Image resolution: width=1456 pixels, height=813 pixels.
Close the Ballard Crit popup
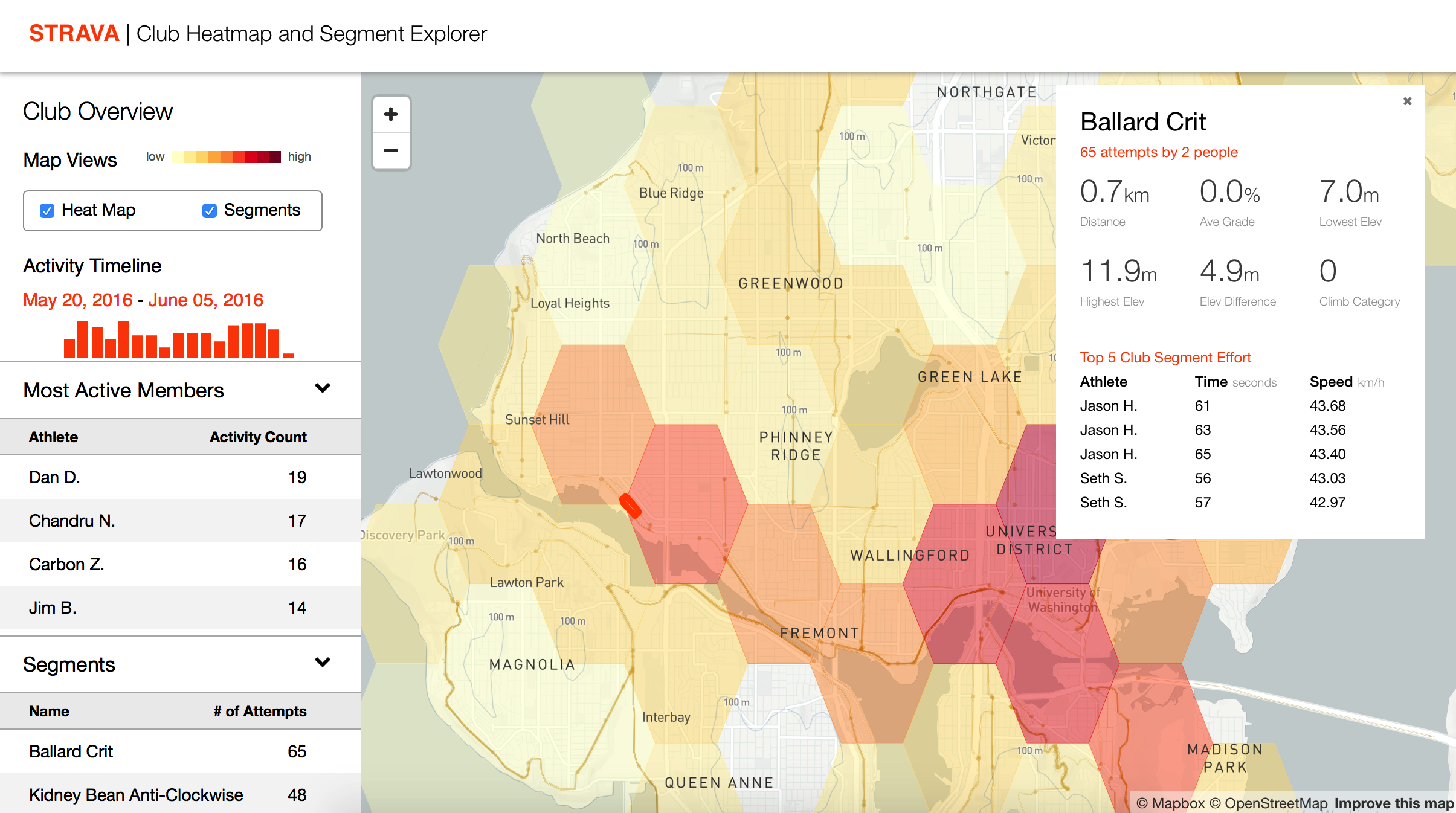1407,101
